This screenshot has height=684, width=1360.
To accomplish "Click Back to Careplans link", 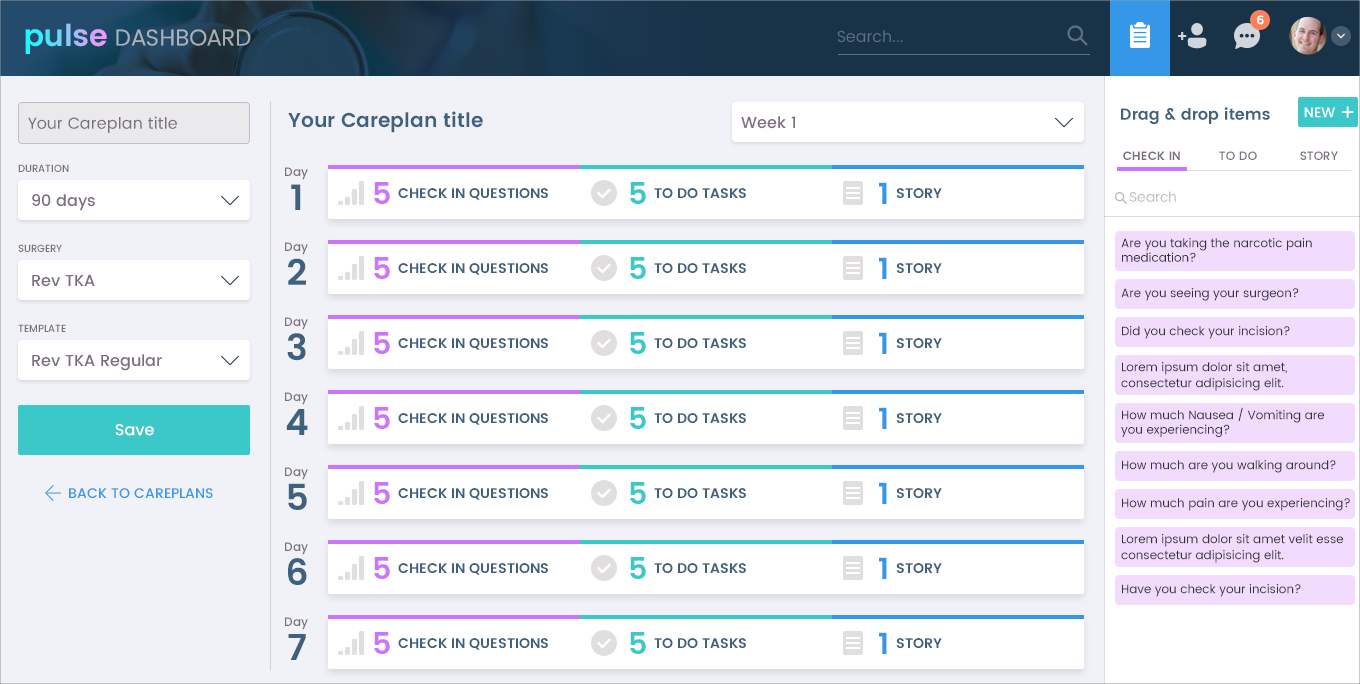I will tap(129, 493).
